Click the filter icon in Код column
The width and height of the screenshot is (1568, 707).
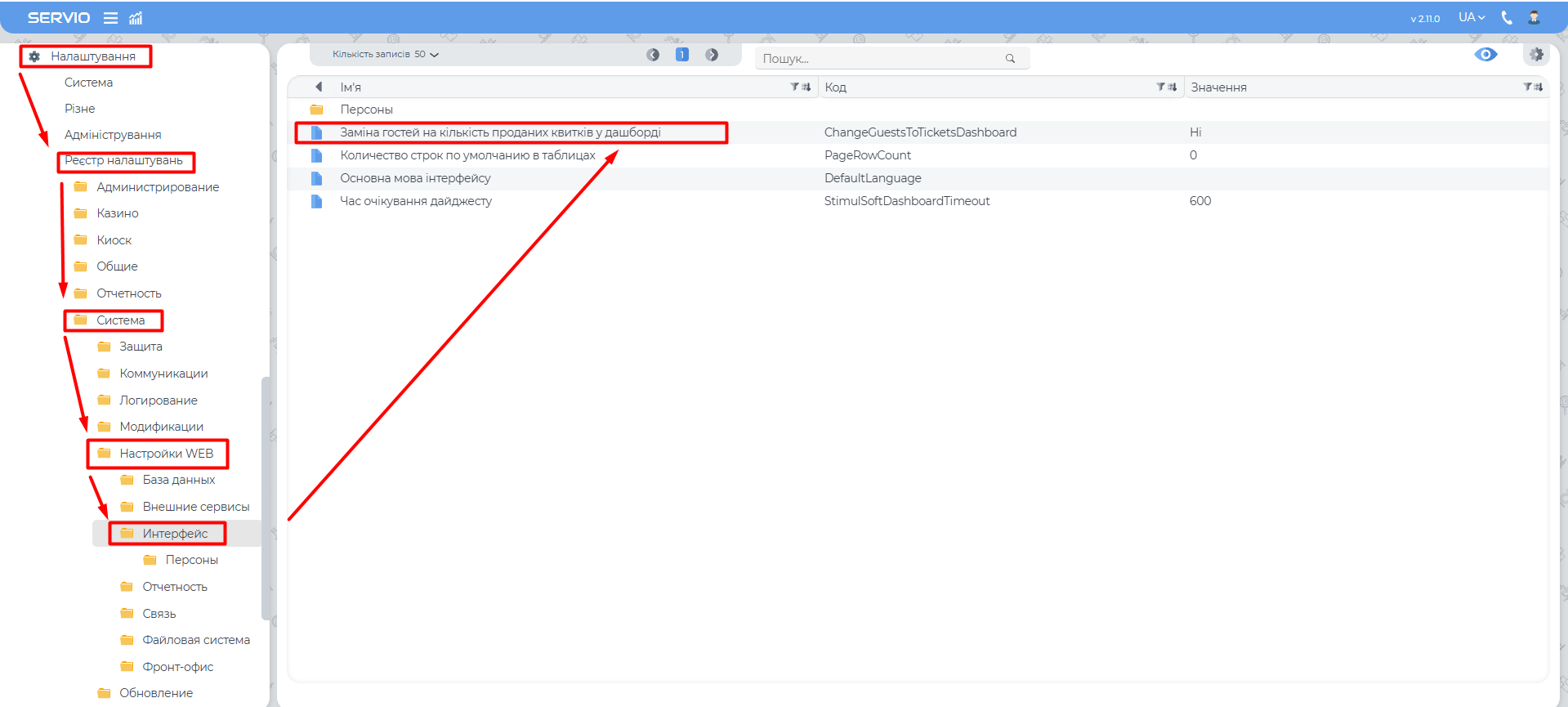pos(1160,87)
